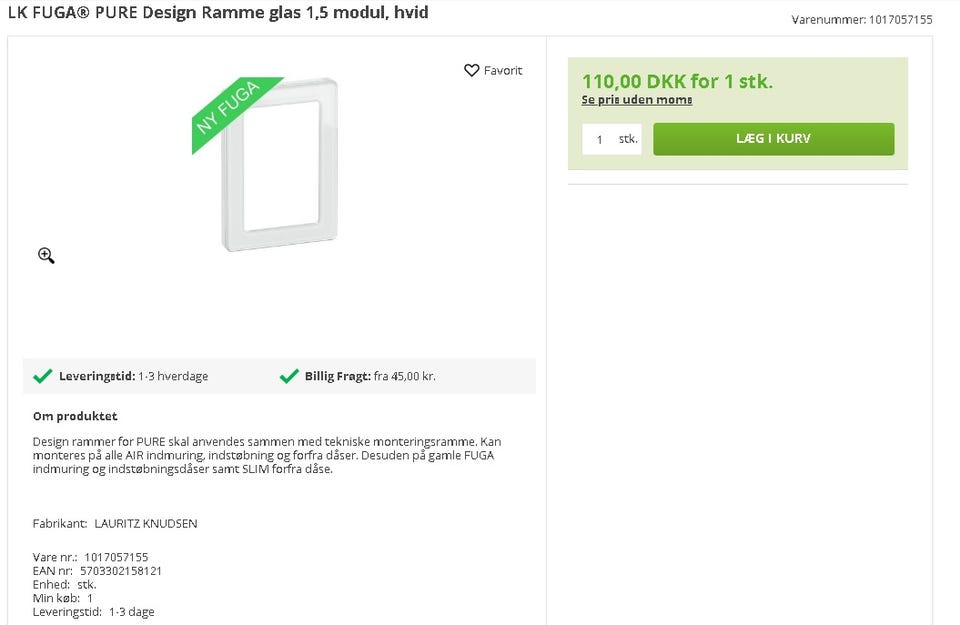Click the LAURITZ KNUDSEN manufacturer name
The height and width of the screenshot is (625, 960).
pos(146,524)
